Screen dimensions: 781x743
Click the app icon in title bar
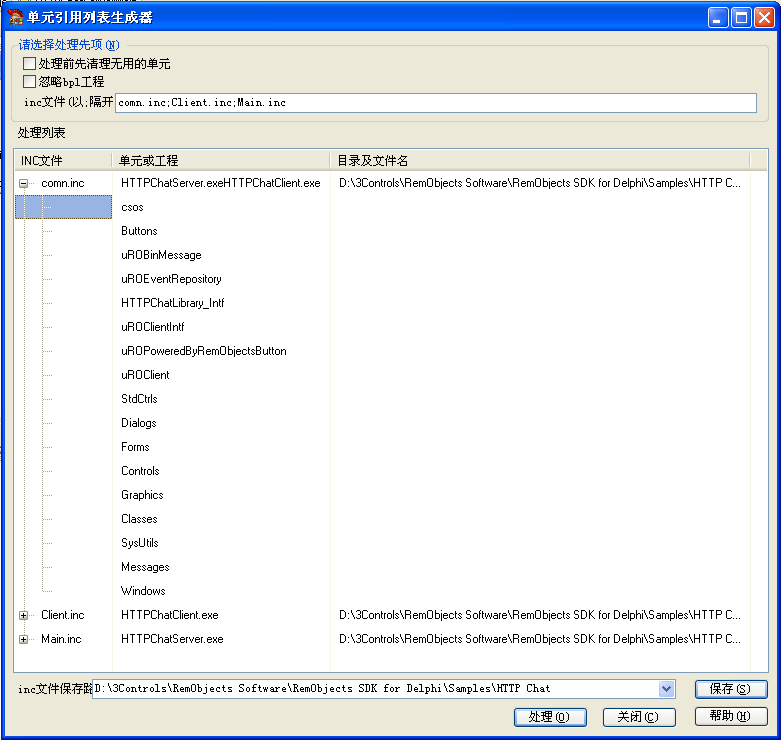pyautogui.click(x=15, y=17)
